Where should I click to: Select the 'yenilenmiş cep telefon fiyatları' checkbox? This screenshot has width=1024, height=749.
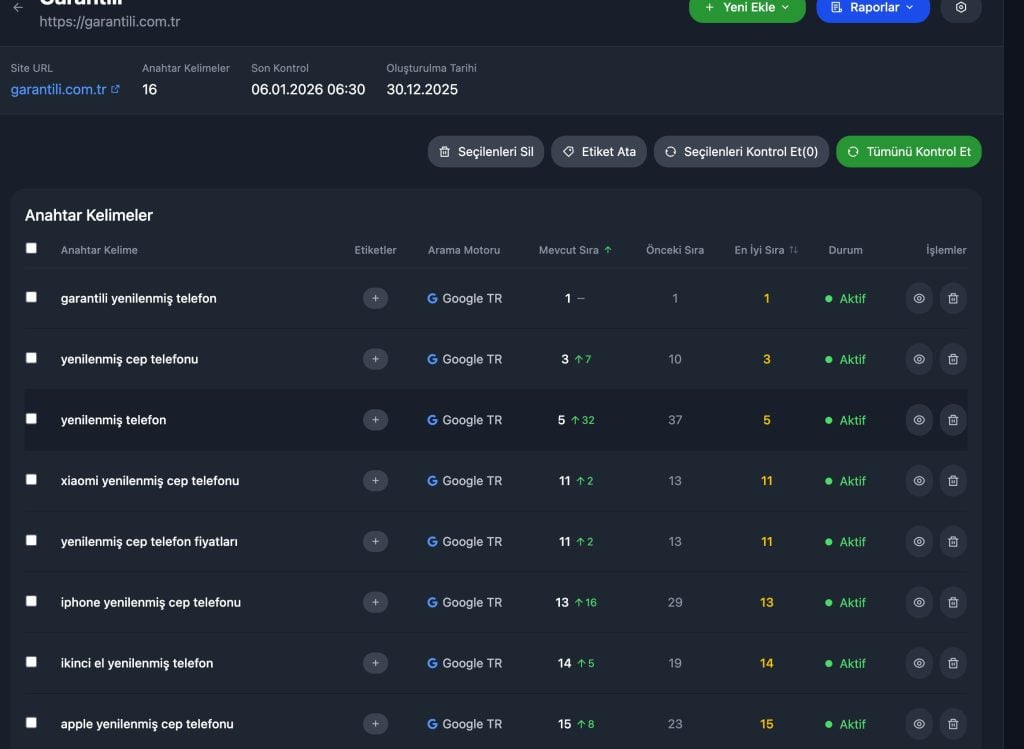click(31, 540)
